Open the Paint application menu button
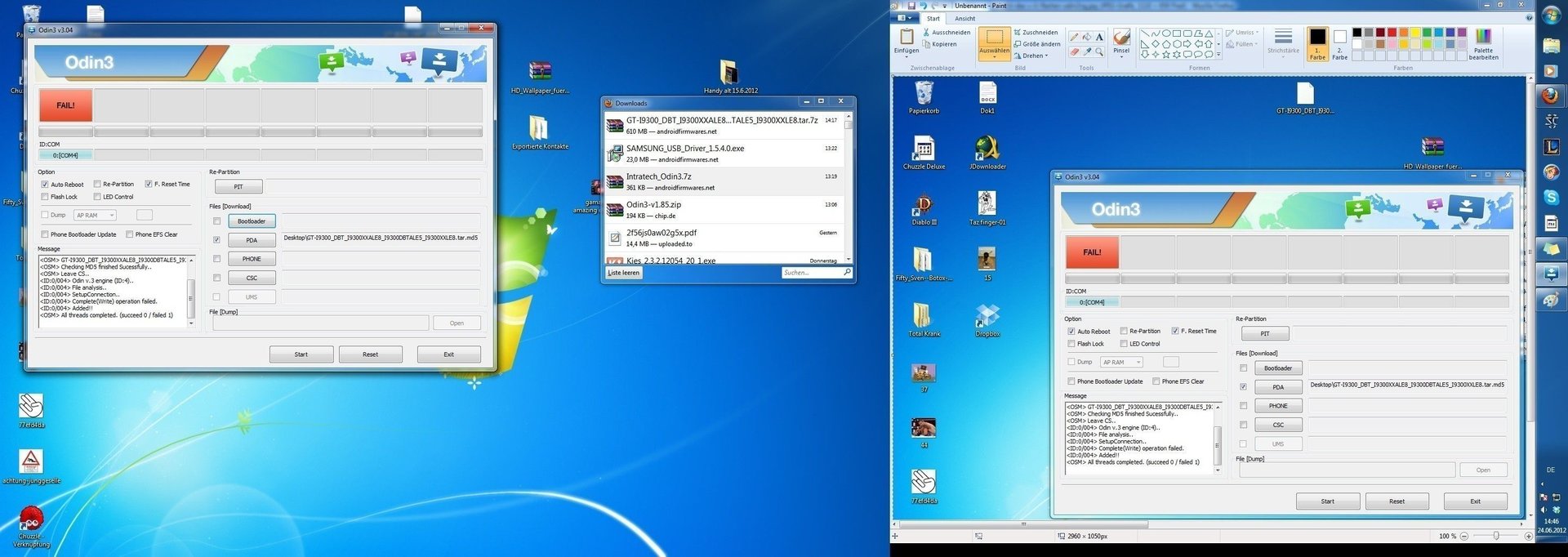This screenshot has width=1568, height=557. (x=905, y=18)
